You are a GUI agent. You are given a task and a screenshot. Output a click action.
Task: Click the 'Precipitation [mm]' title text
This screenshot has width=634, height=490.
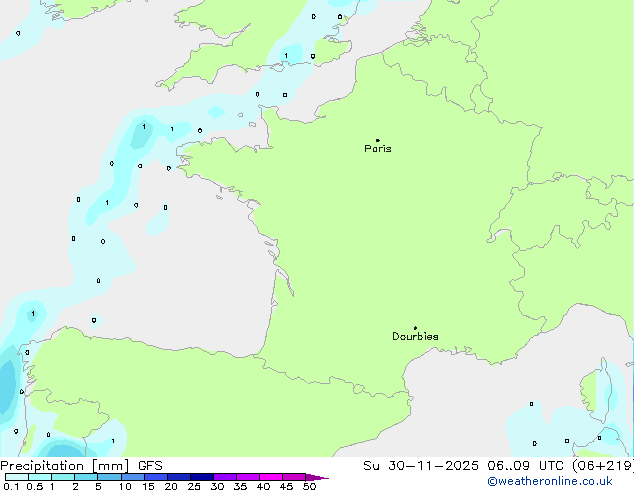[x=65, y=466]
